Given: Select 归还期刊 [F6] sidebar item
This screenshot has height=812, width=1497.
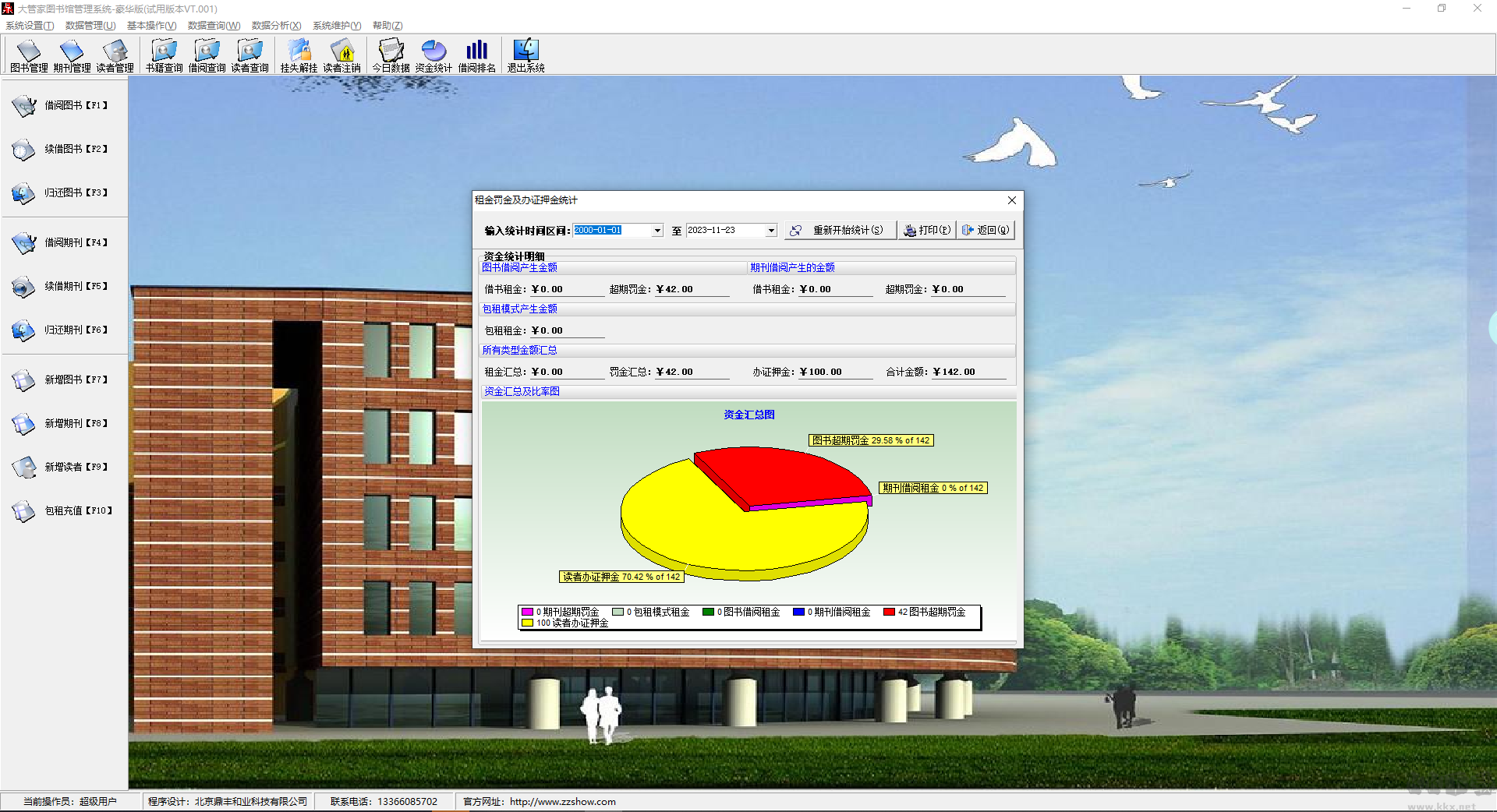Looking at the screenshot, I should [60, 330].
